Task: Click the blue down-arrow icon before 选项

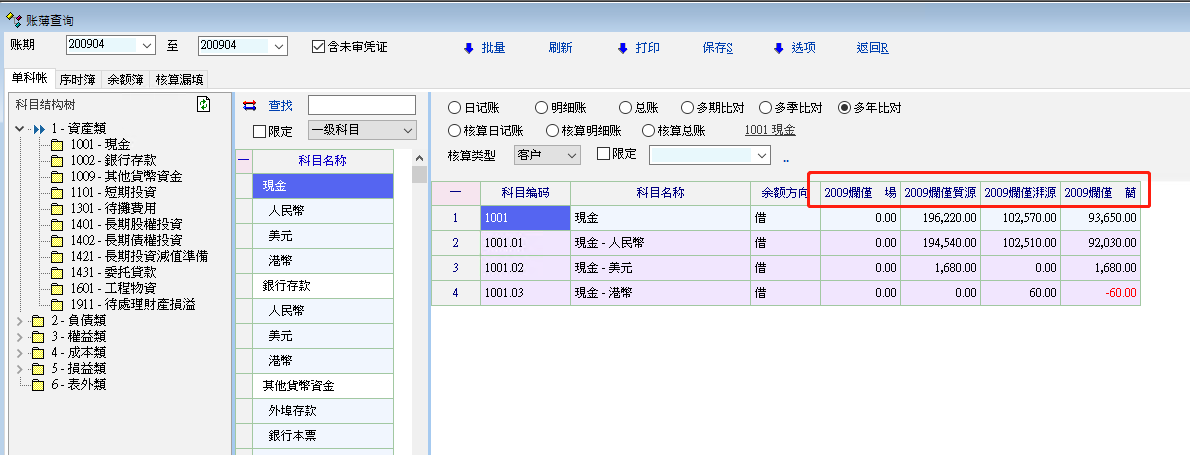Action: [x=778, y=48]
